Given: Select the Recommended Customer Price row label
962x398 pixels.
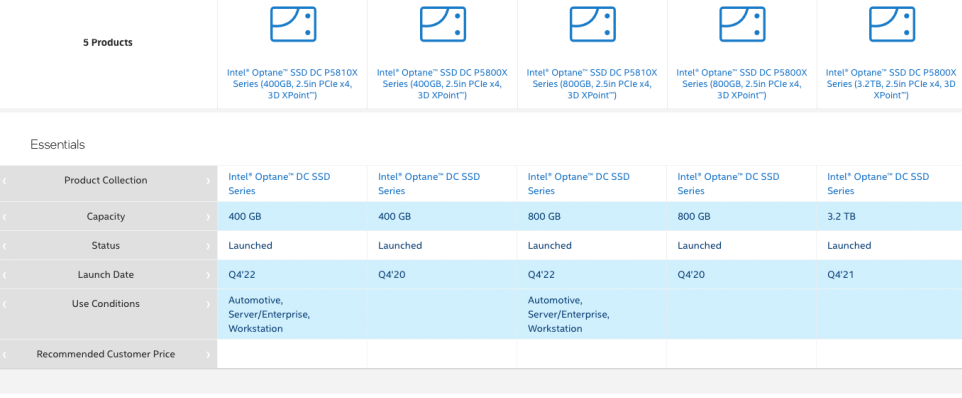Looking at the screenshot, I should [106, 354].
